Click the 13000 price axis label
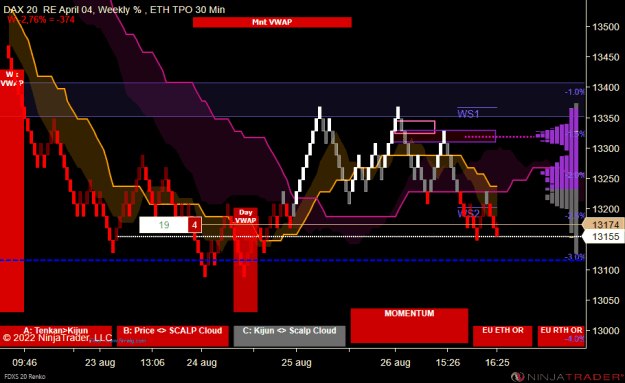 606,330
